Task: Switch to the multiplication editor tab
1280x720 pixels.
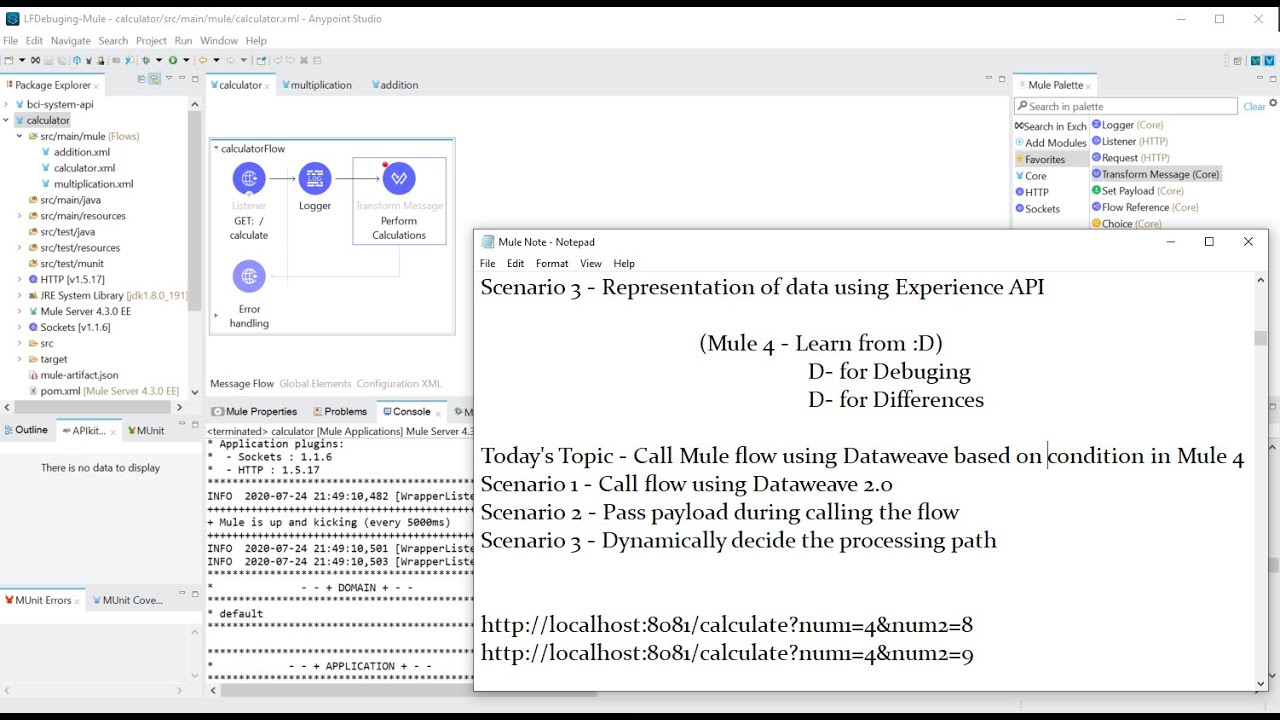Action: [317, 85]
